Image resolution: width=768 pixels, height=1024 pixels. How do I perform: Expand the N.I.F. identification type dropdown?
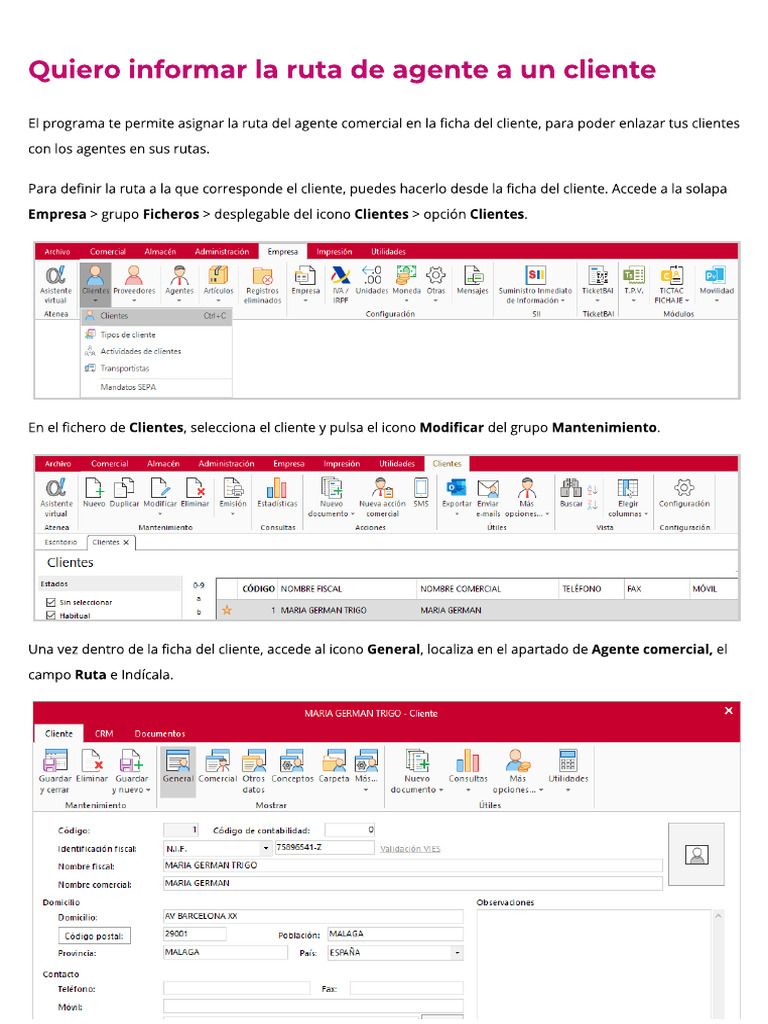[266, 848]
